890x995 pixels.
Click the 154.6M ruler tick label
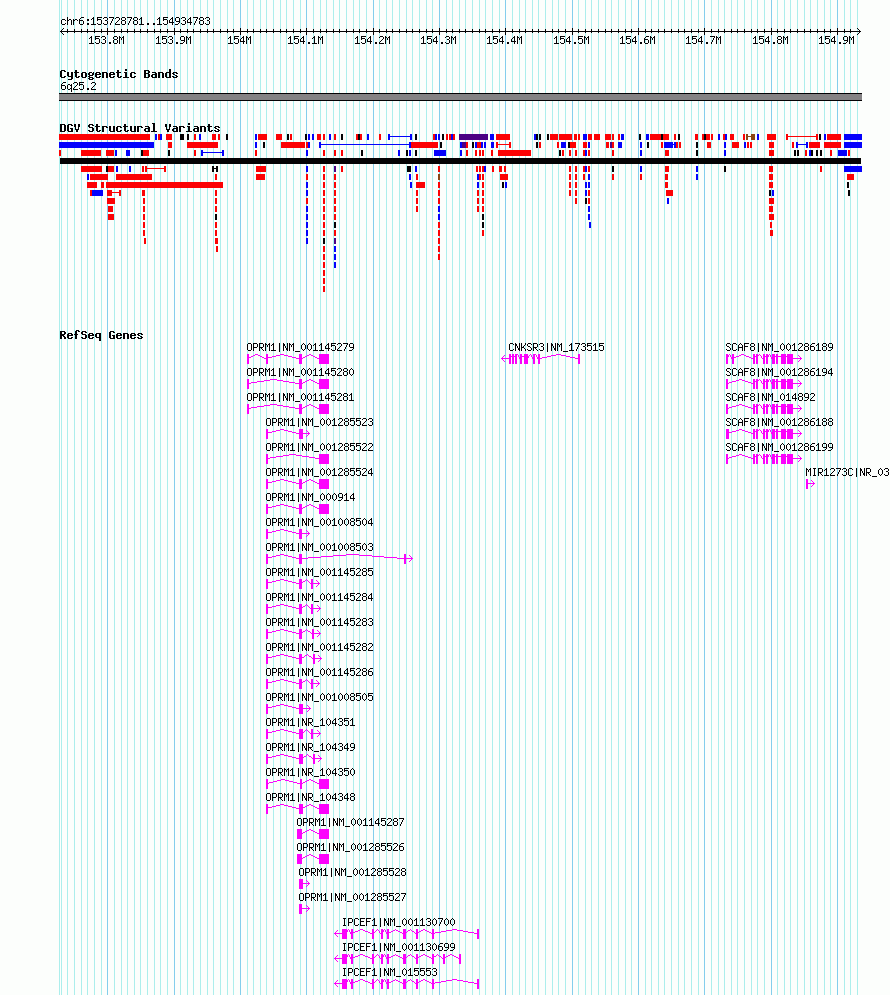[x=637, y=41]
